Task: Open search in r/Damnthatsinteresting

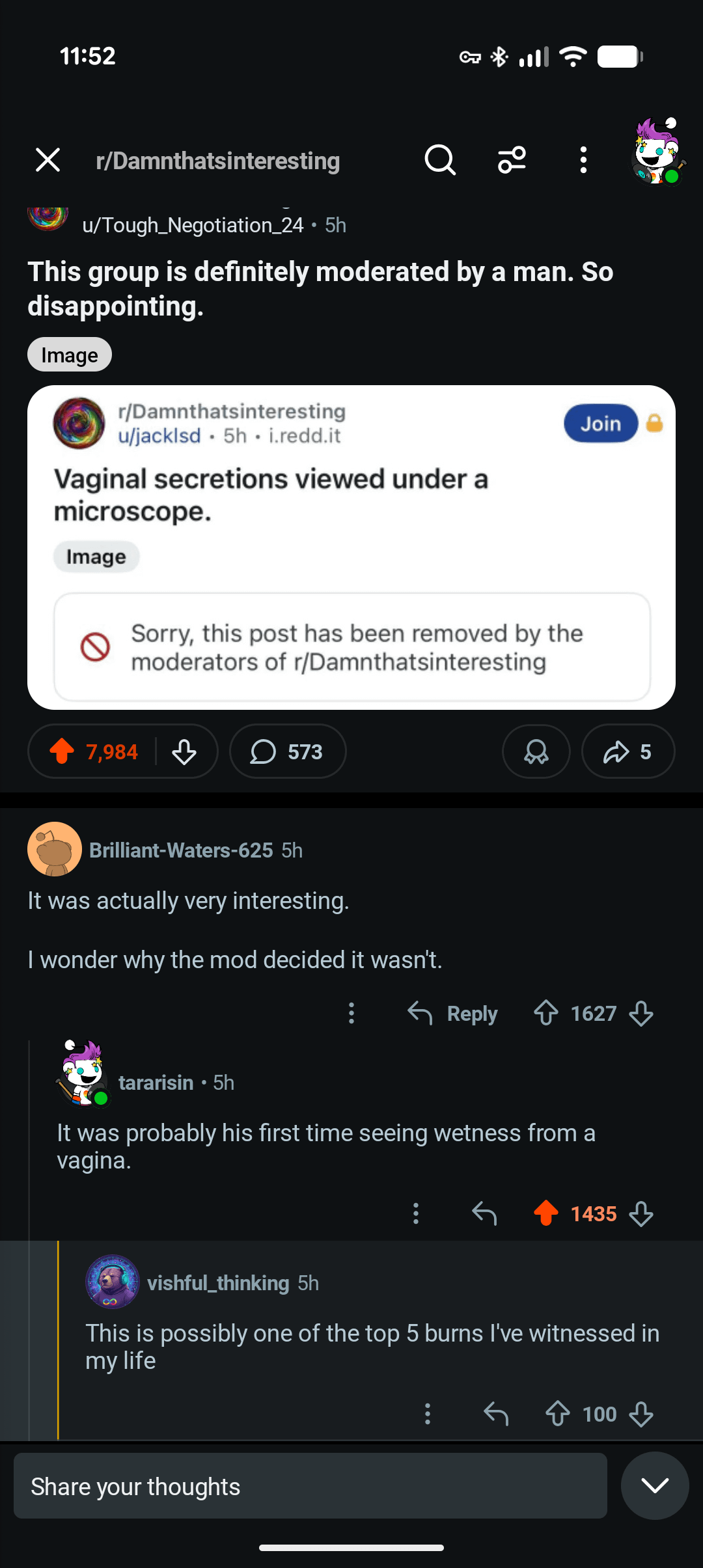Action: 440,160
